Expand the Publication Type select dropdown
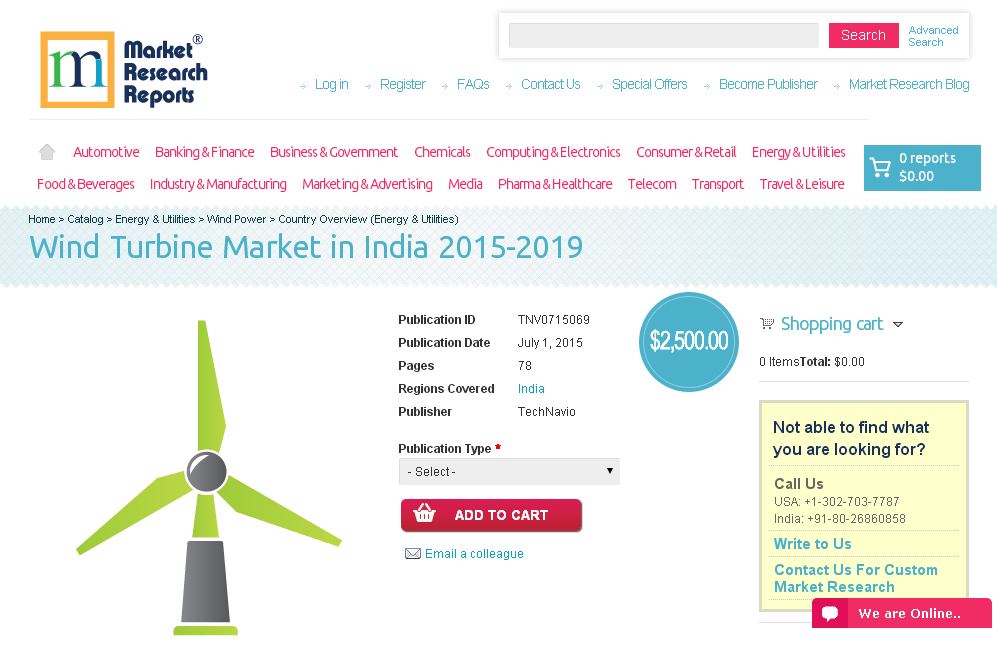This screenshot has height=650, width=997. [509, 471]
